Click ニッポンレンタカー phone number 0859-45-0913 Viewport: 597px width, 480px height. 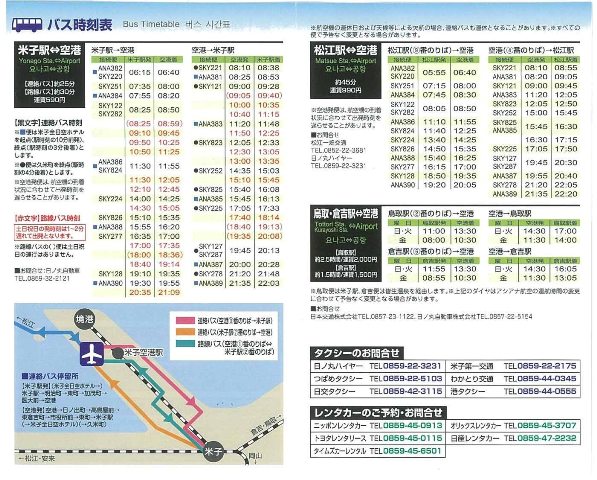click(x=413, y=426)
